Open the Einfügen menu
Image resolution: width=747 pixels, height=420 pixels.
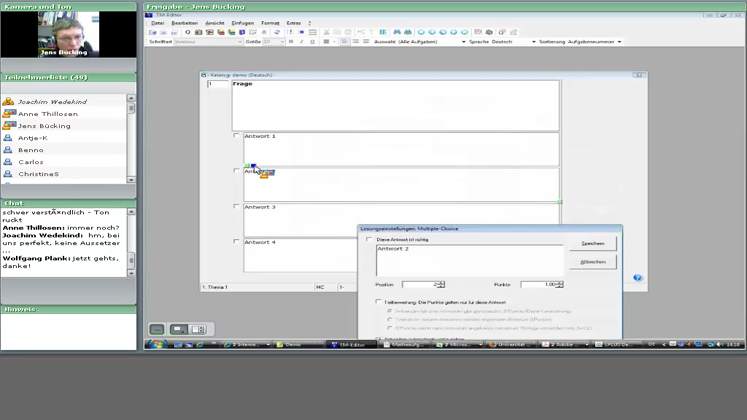click(242, 23)
